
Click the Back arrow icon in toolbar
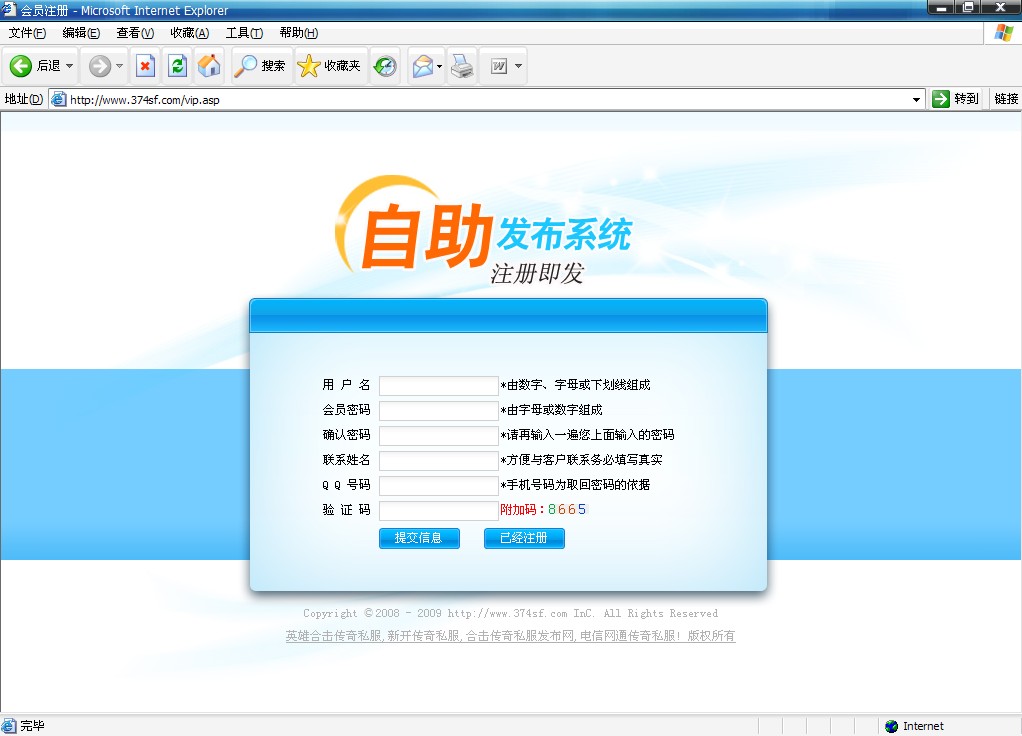coord(21,66)
